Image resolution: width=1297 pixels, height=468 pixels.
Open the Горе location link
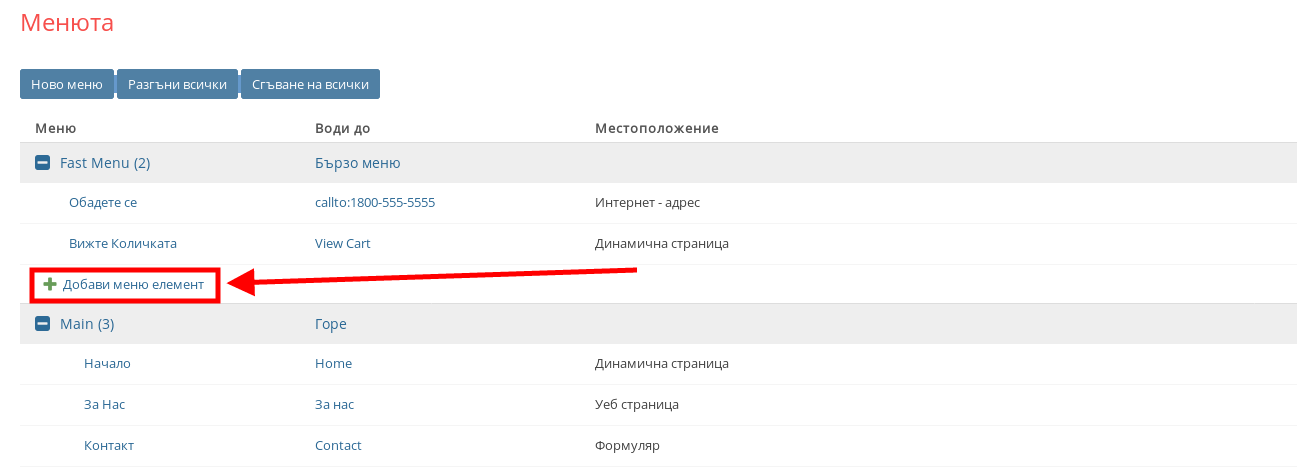[x=331, y=324]
